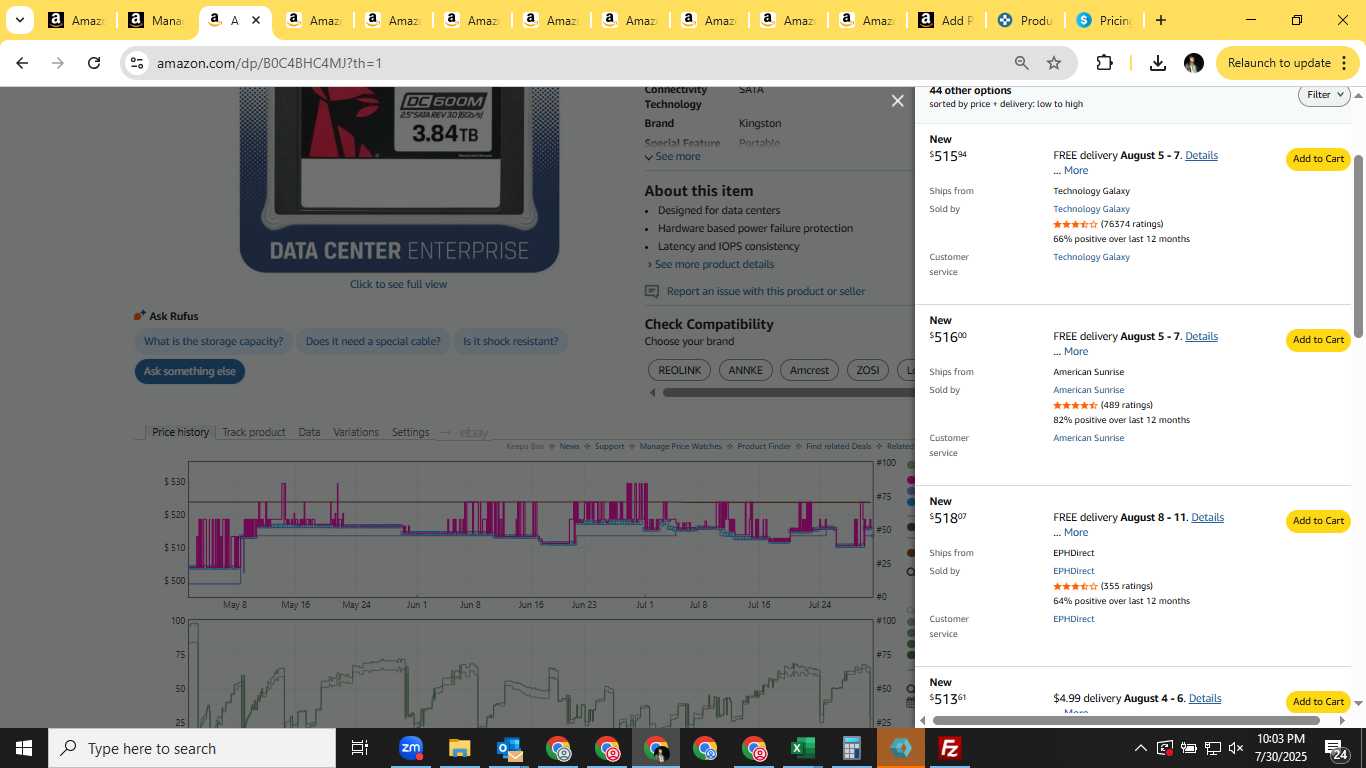Viewport: 1366px width, 768px height.
Task: Open File Explorer from the taskbar
Action: pos(459,748)
